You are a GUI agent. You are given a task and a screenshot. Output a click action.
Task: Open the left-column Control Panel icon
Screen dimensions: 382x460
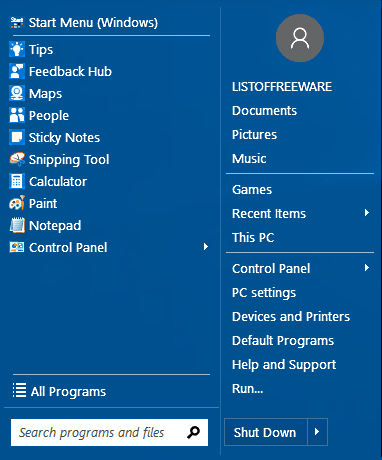coord(17,247)
